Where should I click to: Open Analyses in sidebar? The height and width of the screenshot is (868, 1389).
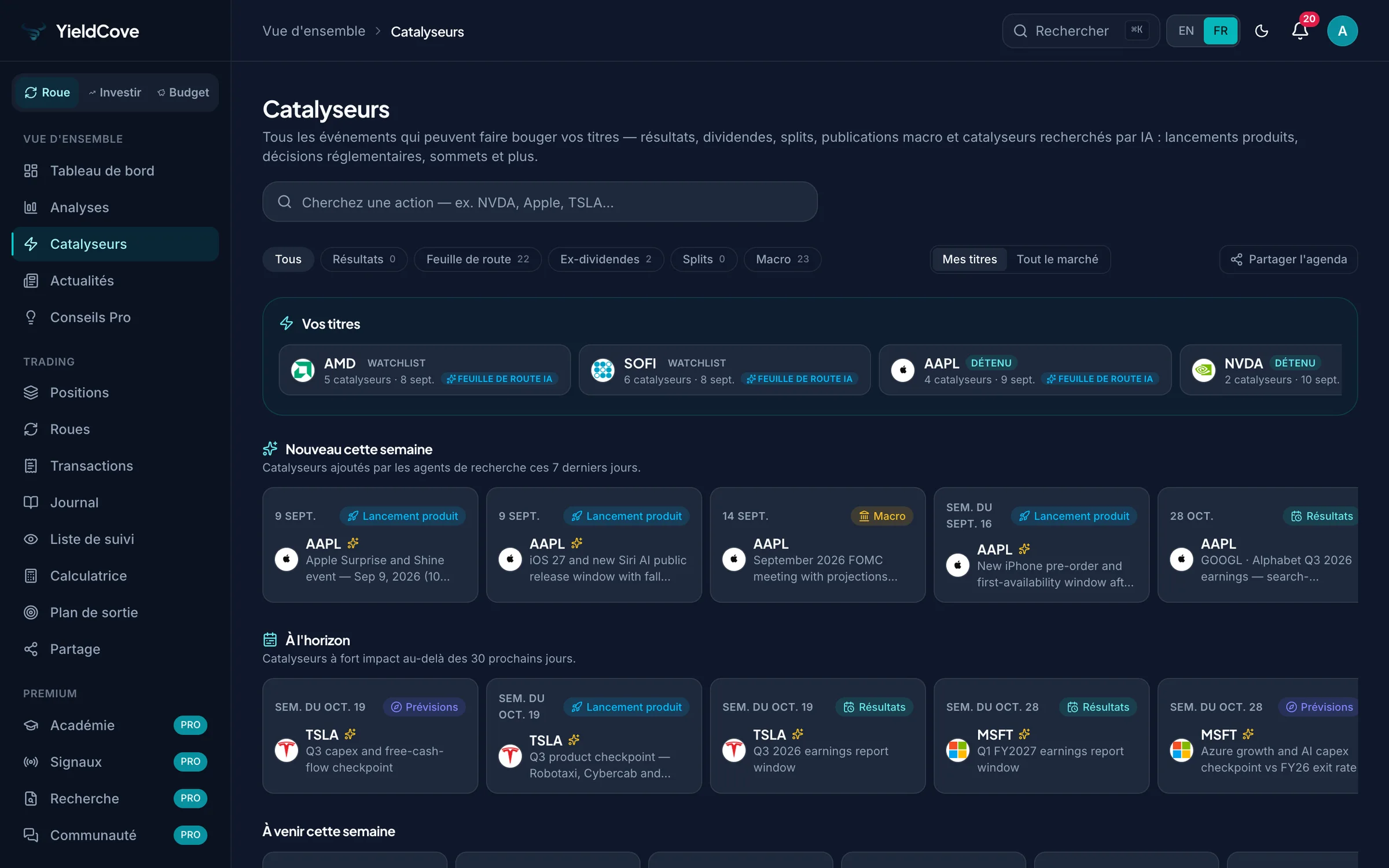[115, 207]
